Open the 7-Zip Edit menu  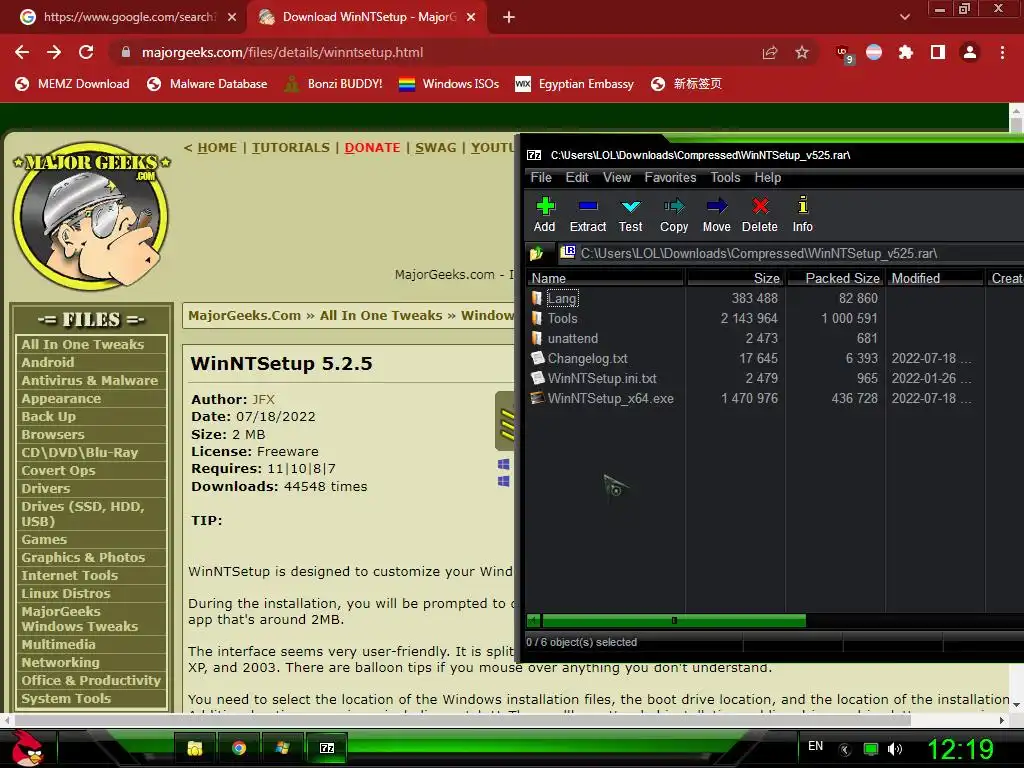pyautogui.click(x=577, y=178)
